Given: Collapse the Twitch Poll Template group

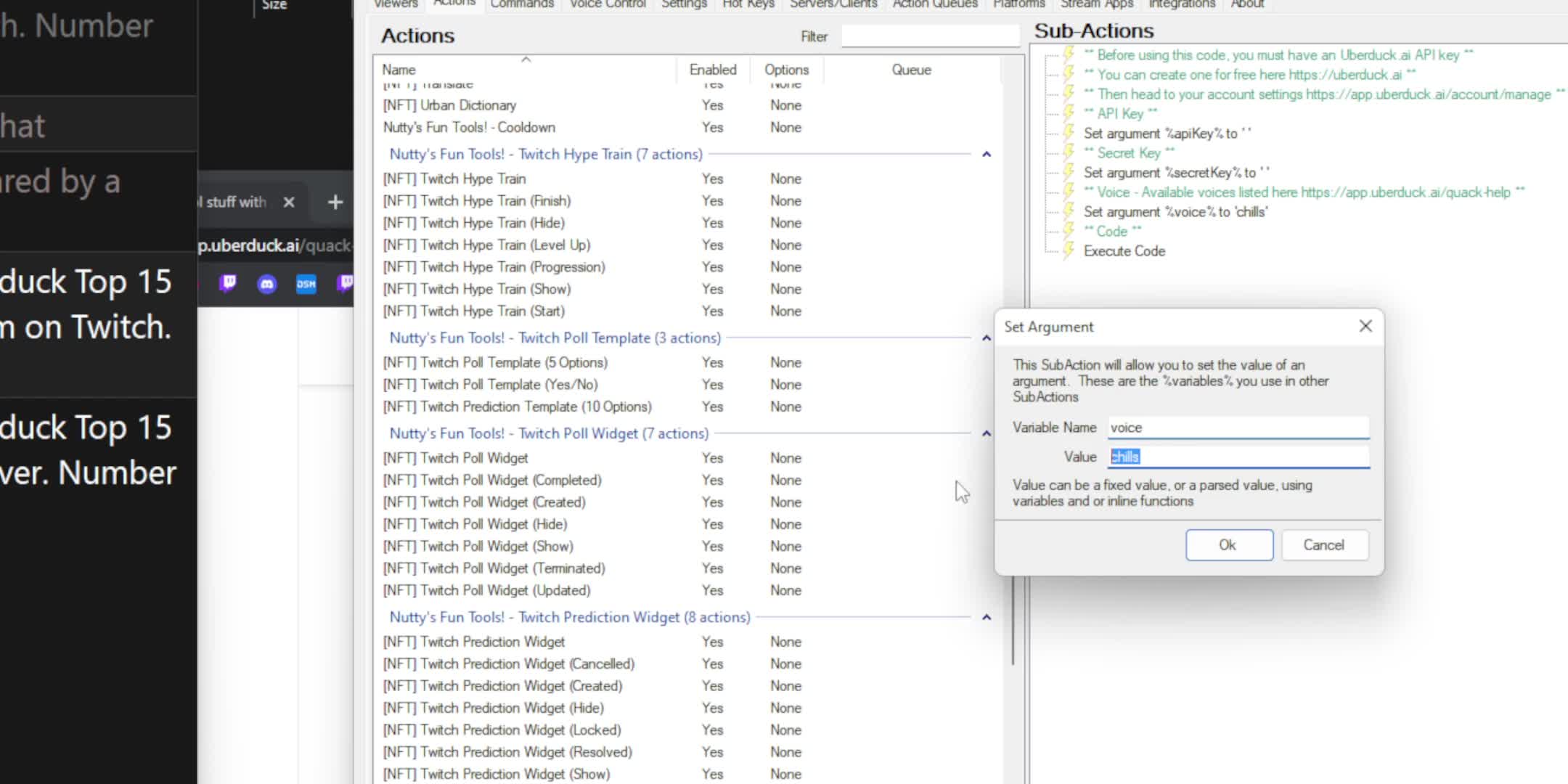Looking at the screenshot, I should point(986,338).
